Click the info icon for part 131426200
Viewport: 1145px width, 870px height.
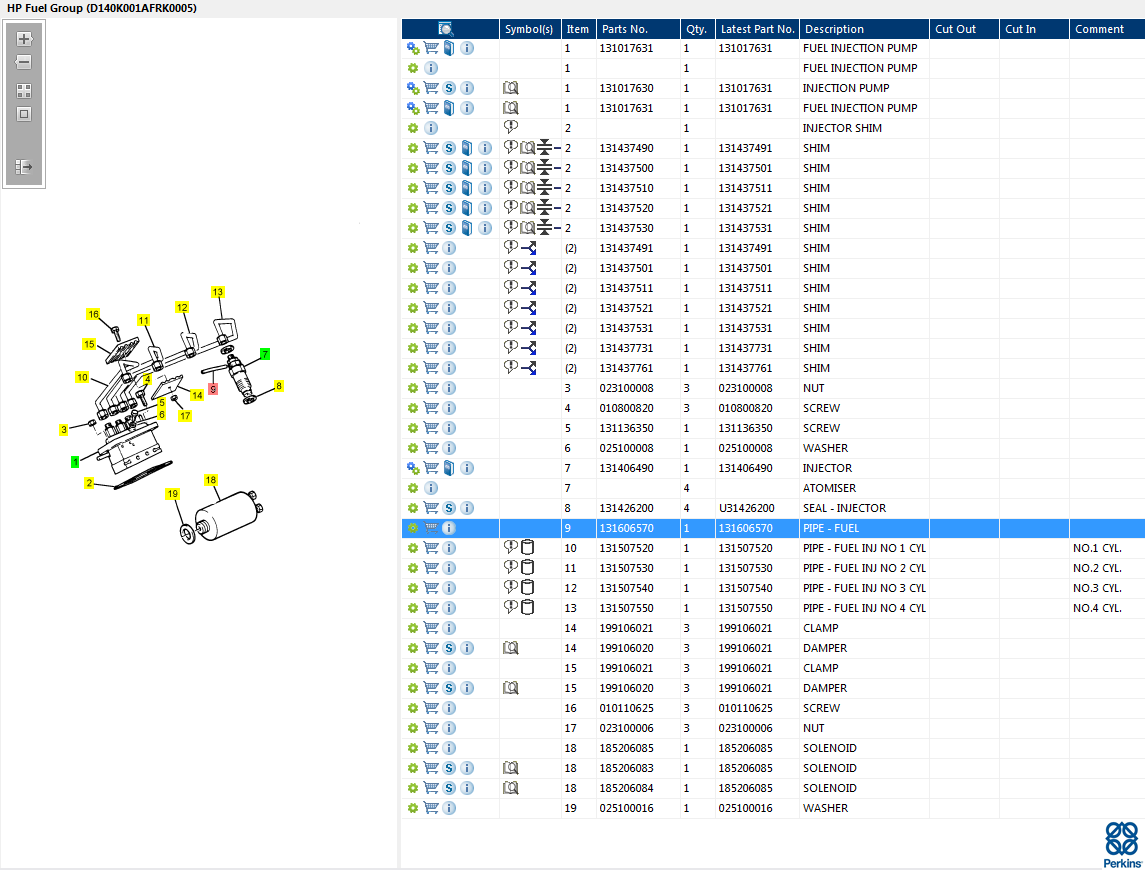pos(467,508)
